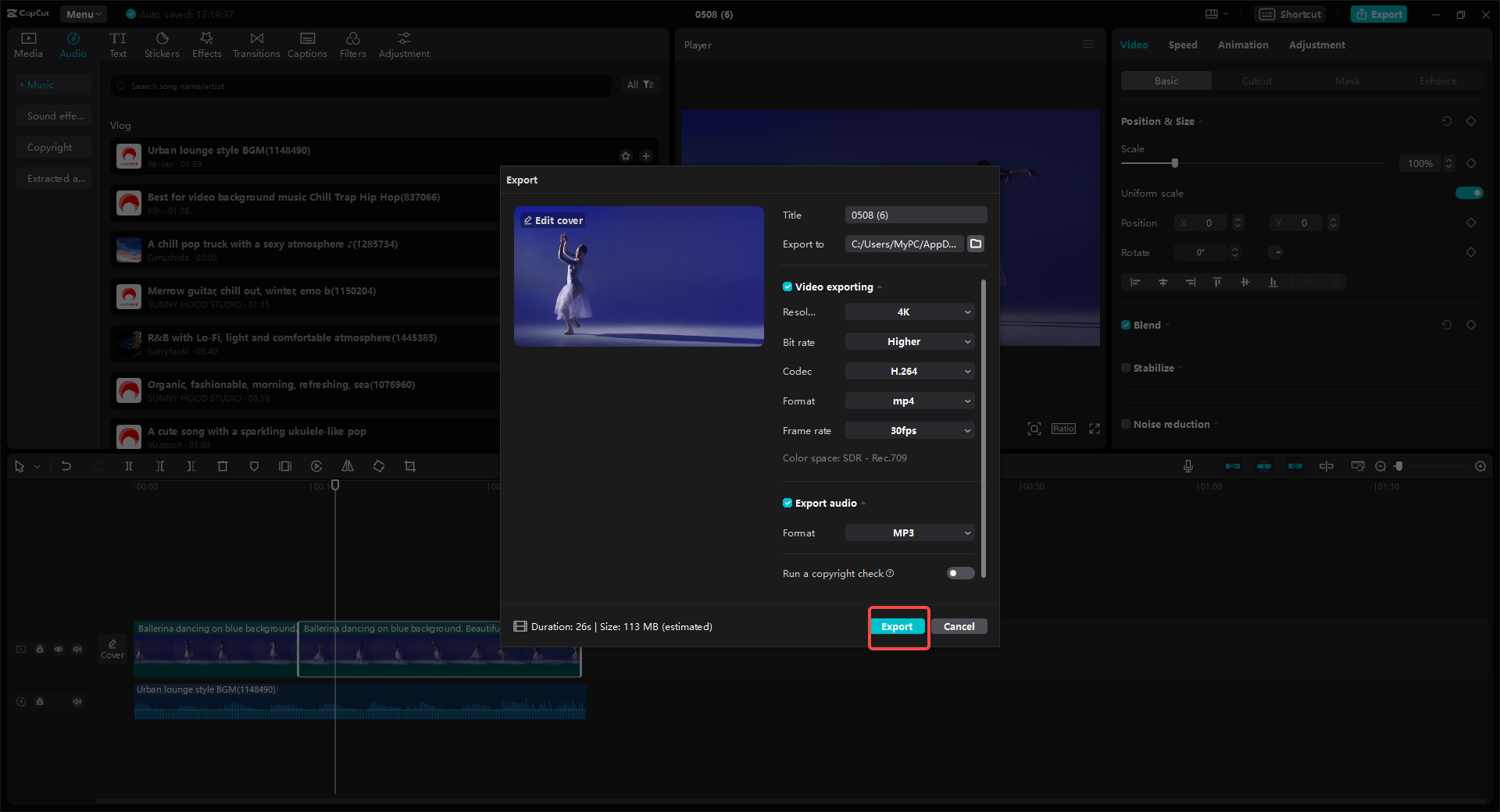Click Export in the export dialog
Viewport: 1500px width, 812px height.
click(x=897, y=626)
